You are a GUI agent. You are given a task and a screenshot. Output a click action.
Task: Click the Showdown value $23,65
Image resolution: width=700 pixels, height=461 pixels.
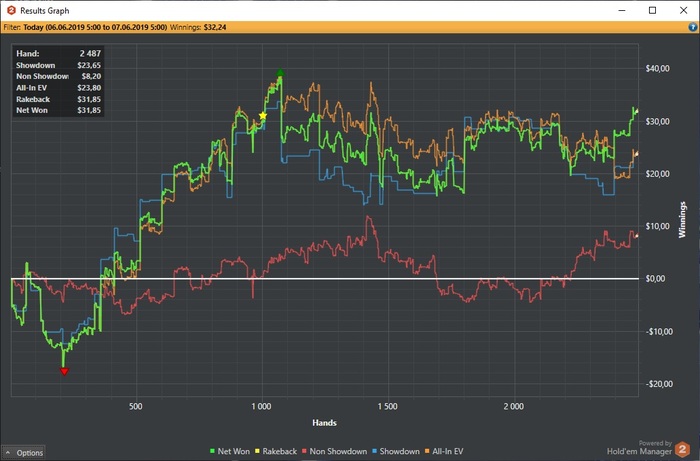coord(89,65)
